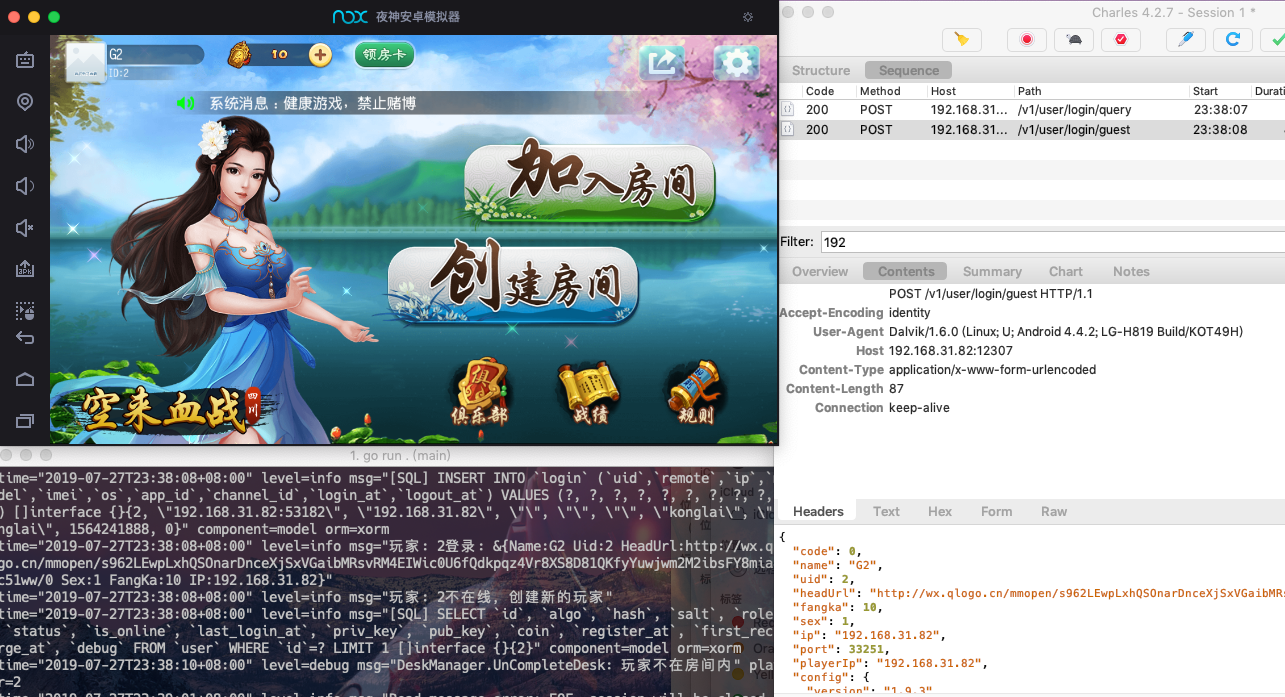Viewport: 1285px width, 697px height.
Task: Select the /v1/user/login/query request row
Action: (x=1032, y=110)
